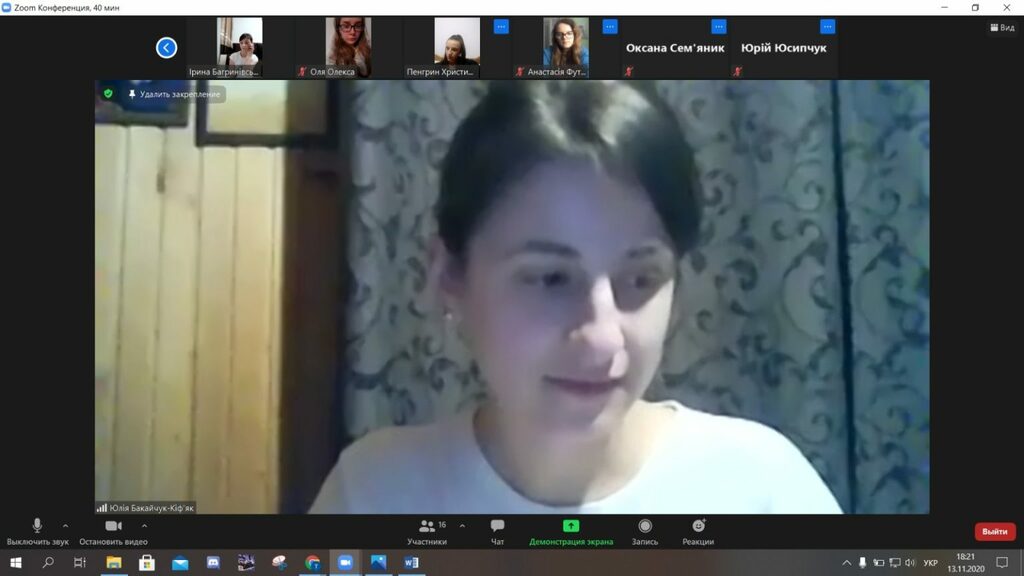
Task: Click Удалить закрепление to unpin video
Action: pos(174,94)
